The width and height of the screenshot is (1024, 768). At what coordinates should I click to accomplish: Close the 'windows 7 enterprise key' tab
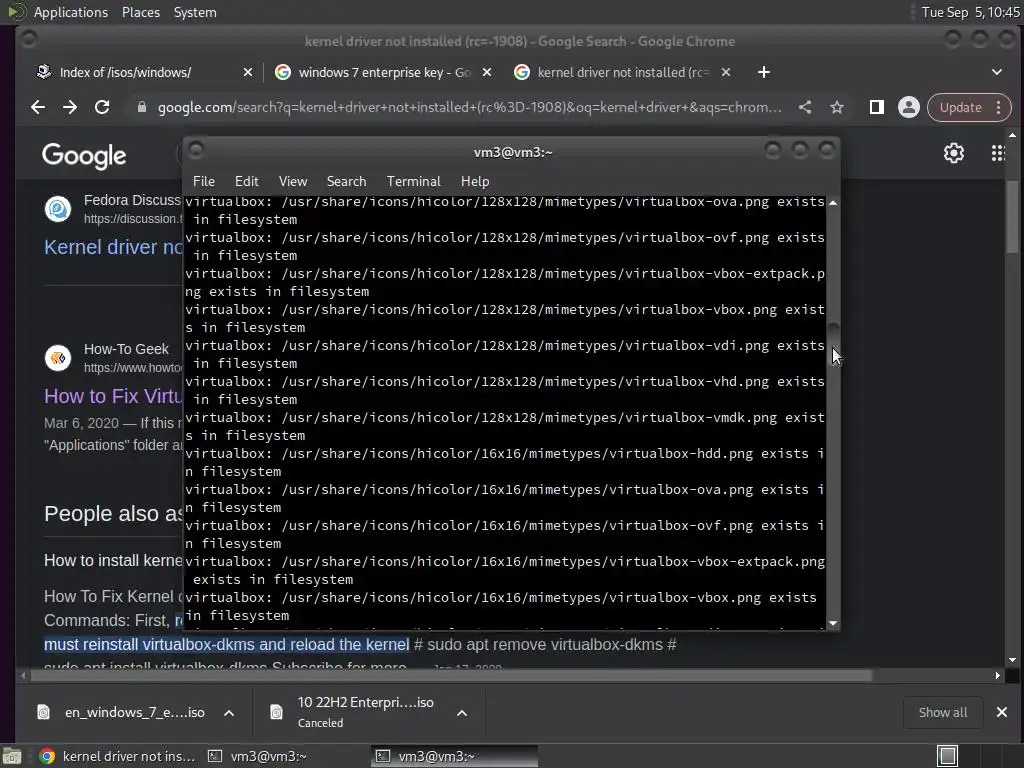point(487,72)
